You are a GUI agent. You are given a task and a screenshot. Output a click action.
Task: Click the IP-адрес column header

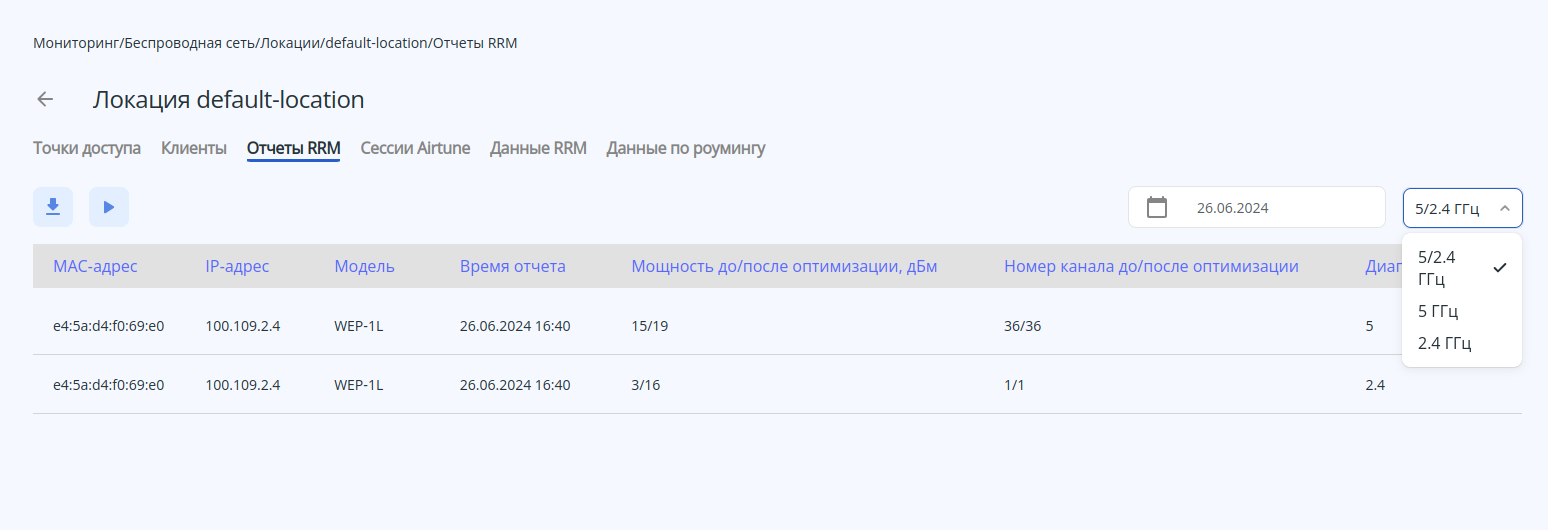pos(237,266)
